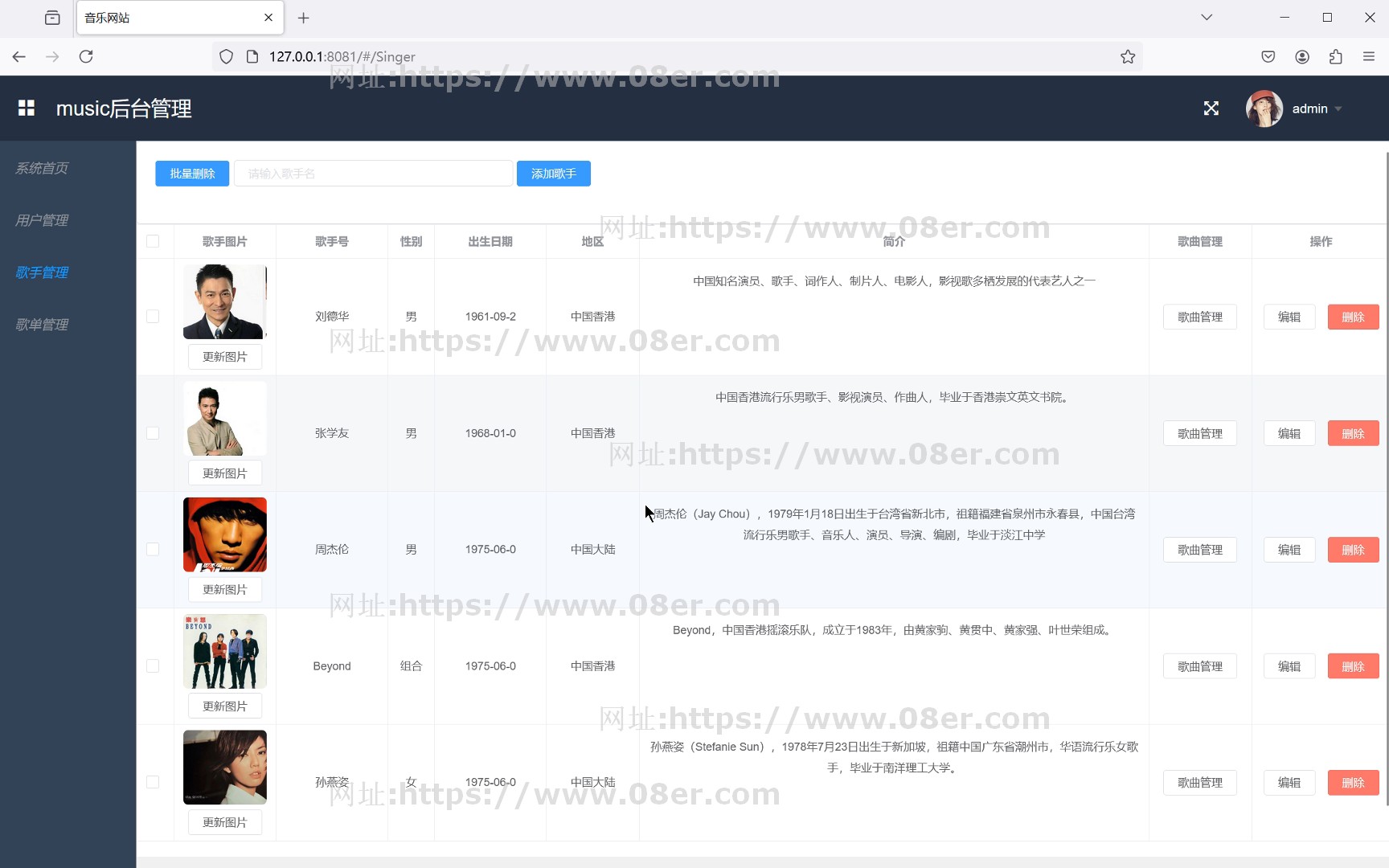This screenshot has width=1389, height=868.
Task: Check the box for Beyond row
Action: pos(153,666)
